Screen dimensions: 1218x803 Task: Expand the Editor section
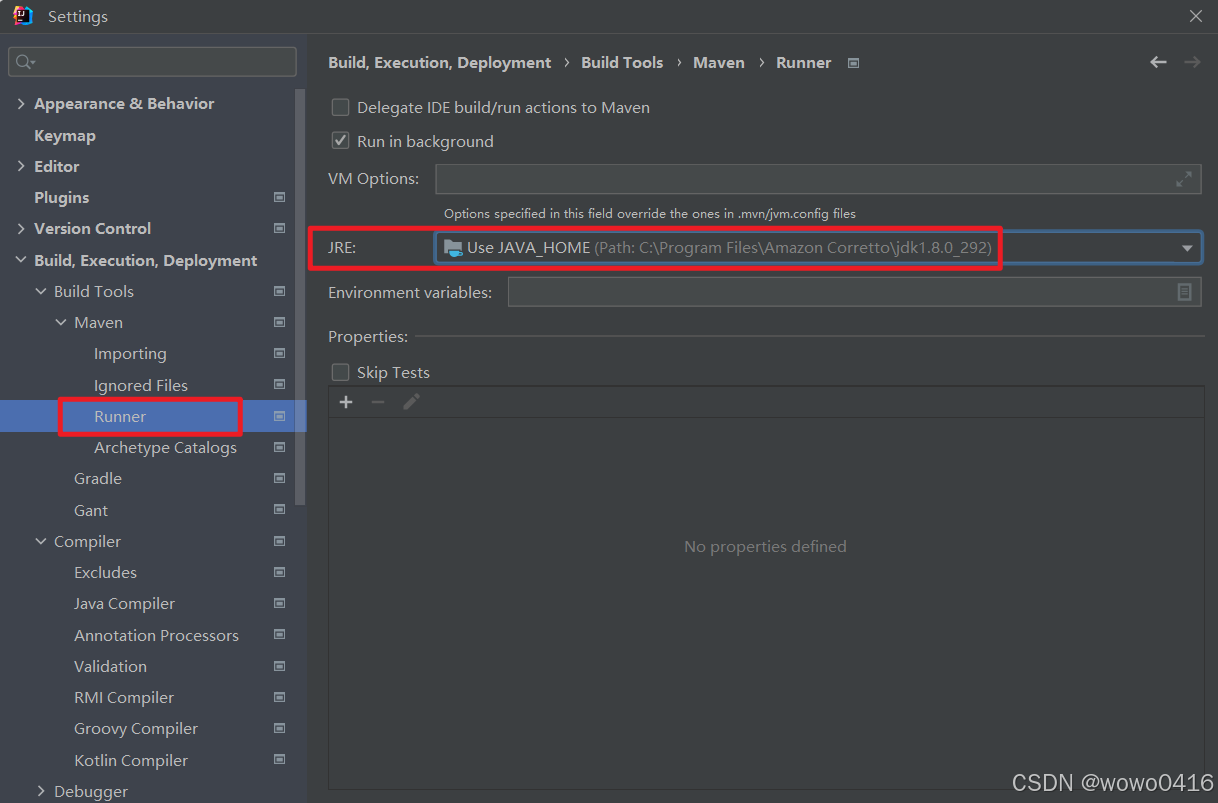point(21,167)
